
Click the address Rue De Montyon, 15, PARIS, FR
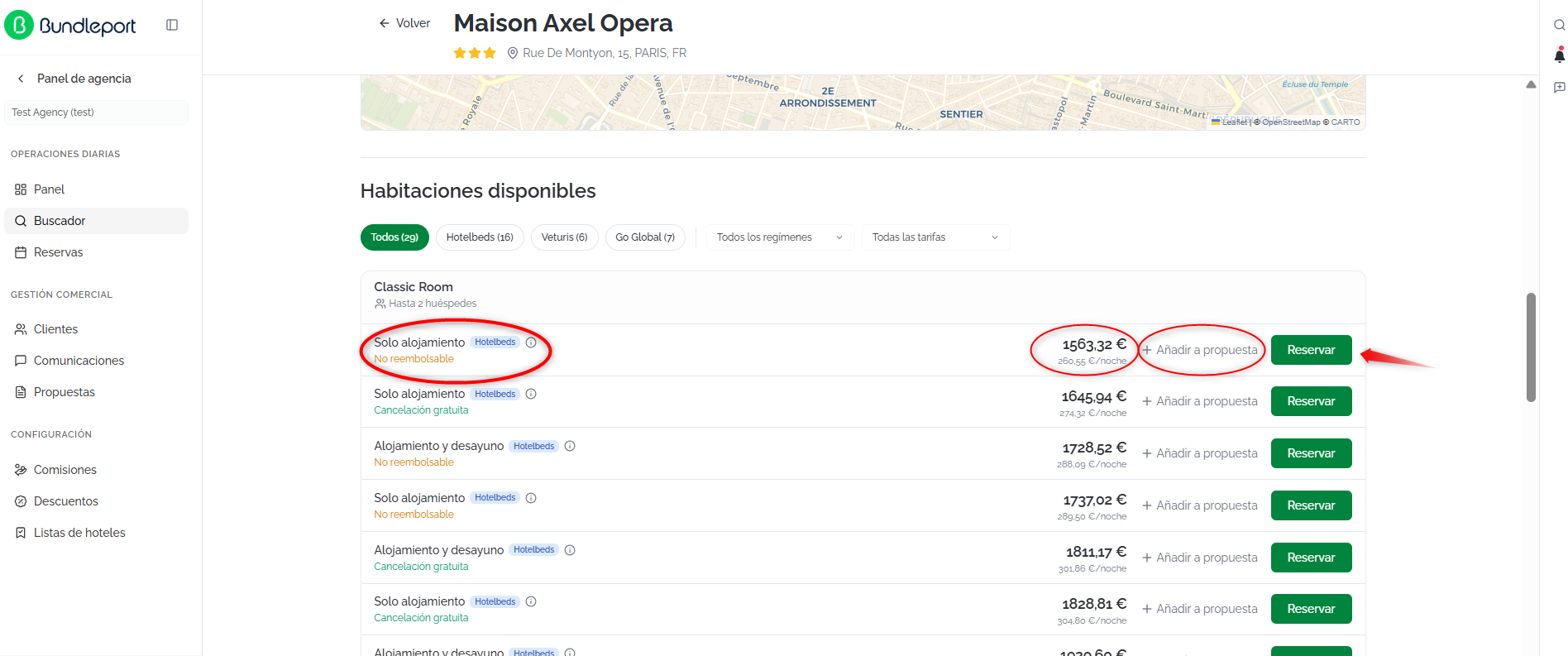pos(605,53)
